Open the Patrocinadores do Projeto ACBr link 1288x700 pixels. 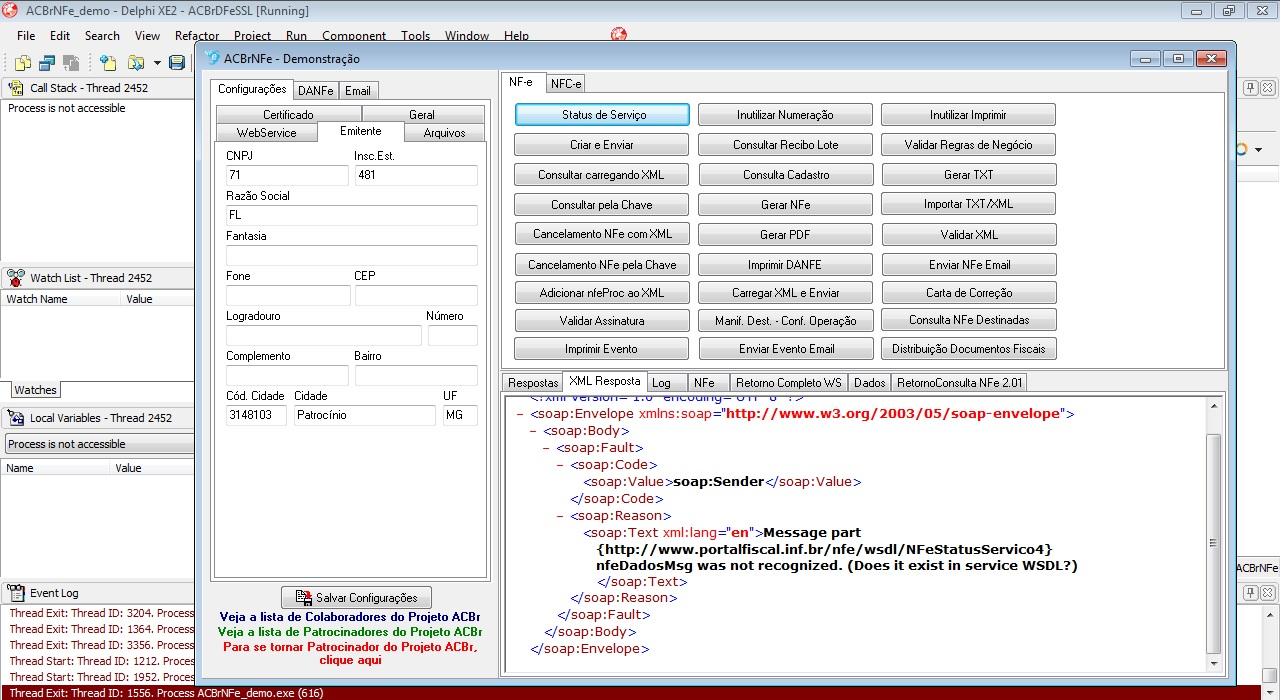349,632
